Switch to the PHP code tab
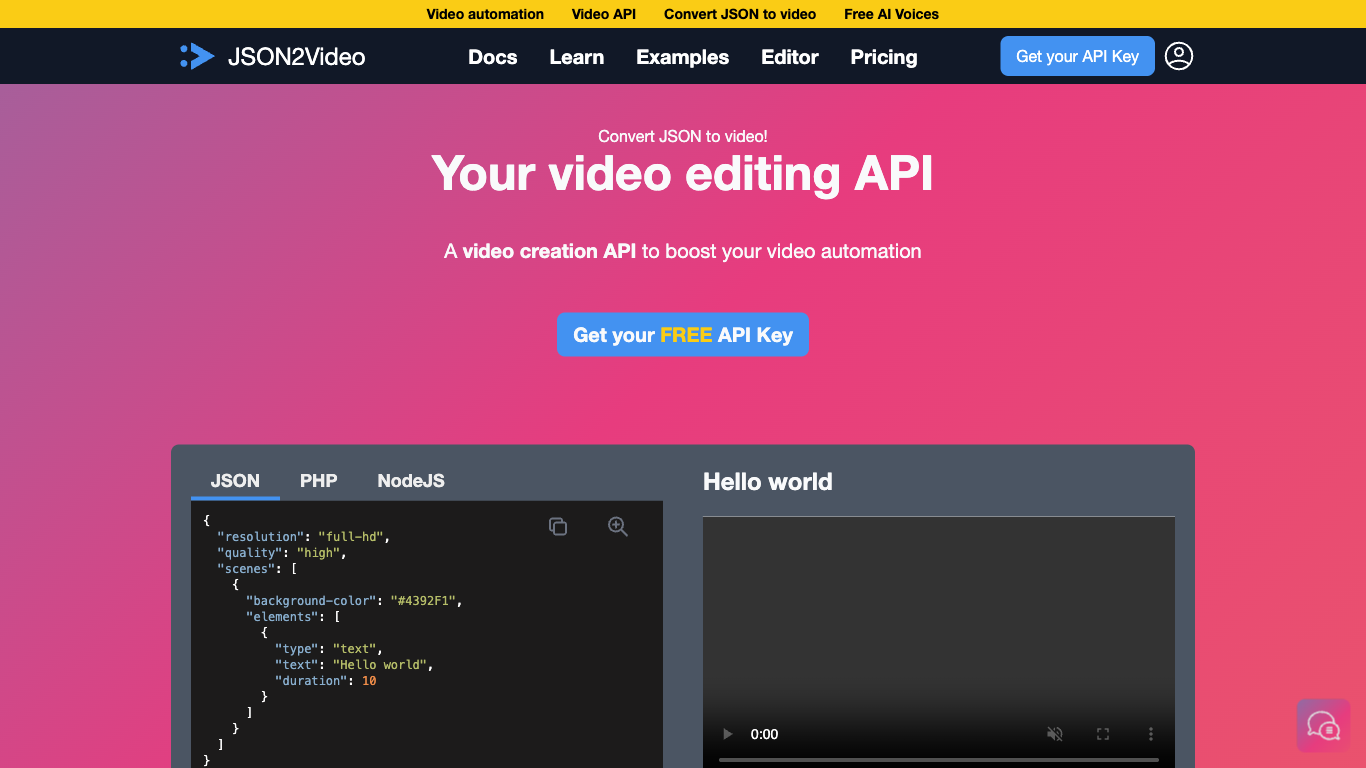 pos(318,481)
